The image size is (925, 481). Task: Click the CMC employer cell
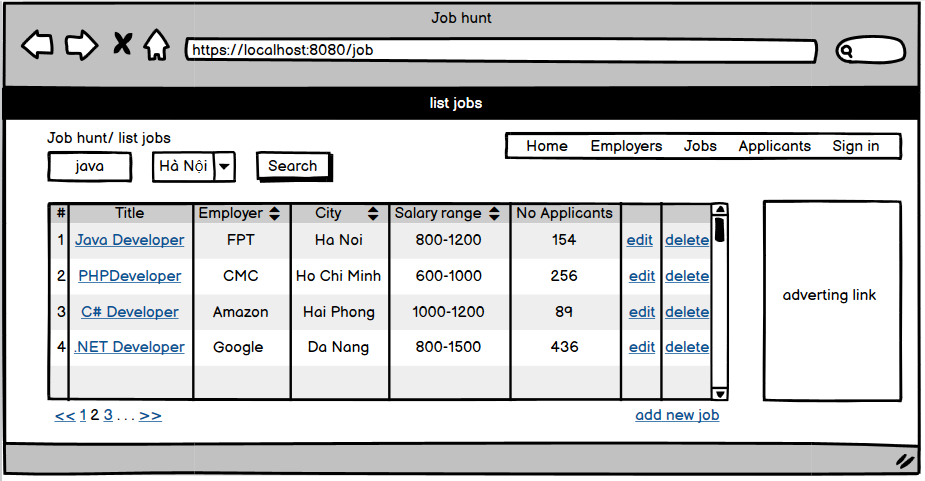point(241,276)
